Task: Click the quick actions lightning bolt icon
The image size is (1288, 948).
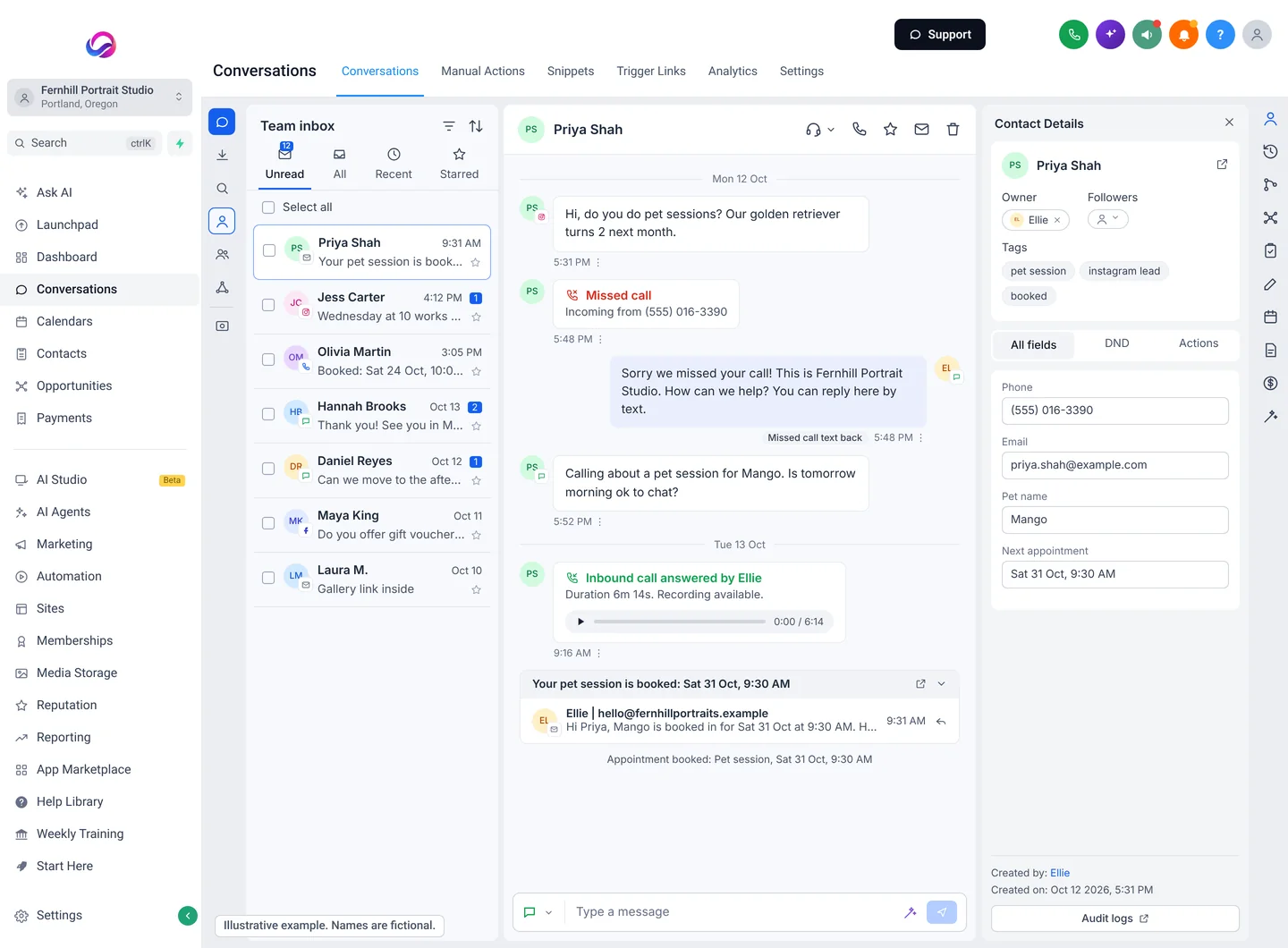Action: 180,143
